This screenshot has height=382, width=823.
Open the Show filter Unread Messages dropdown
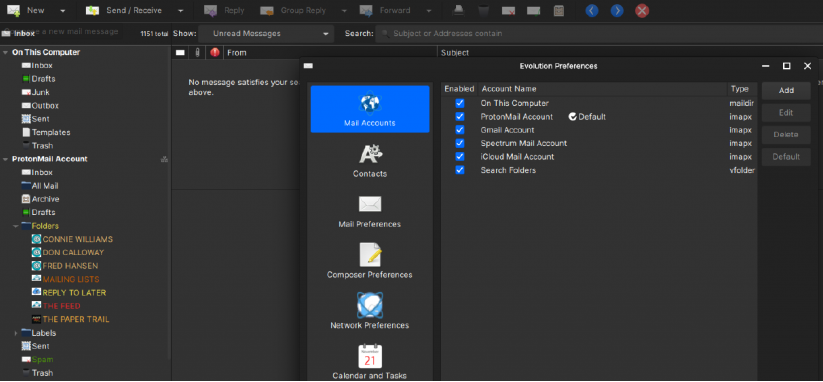click(266, 34)
